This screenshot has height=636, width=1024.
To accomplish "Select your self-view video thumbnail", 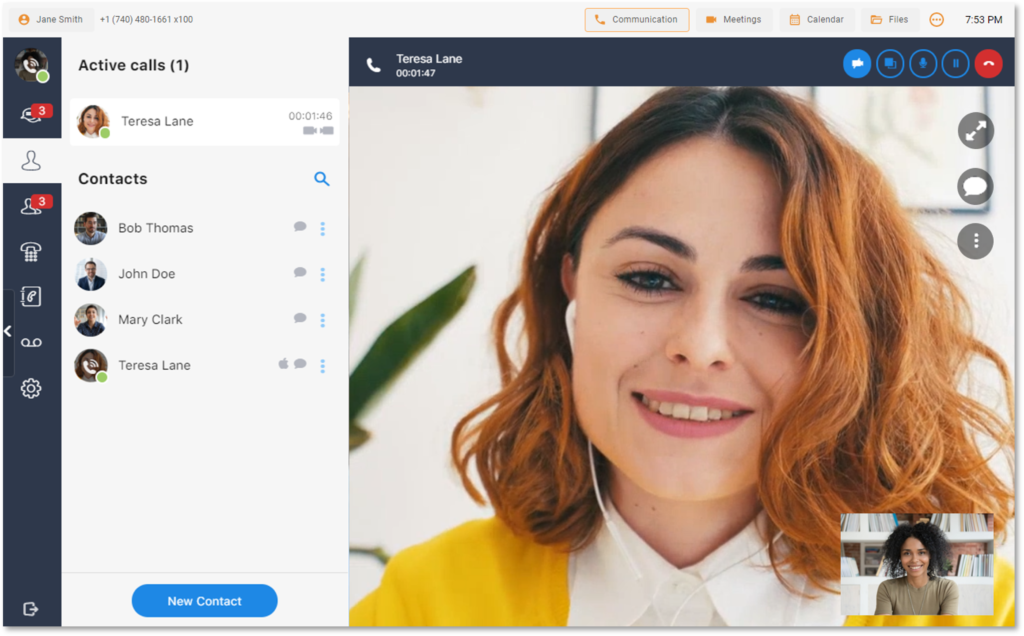I will point(917,566).
